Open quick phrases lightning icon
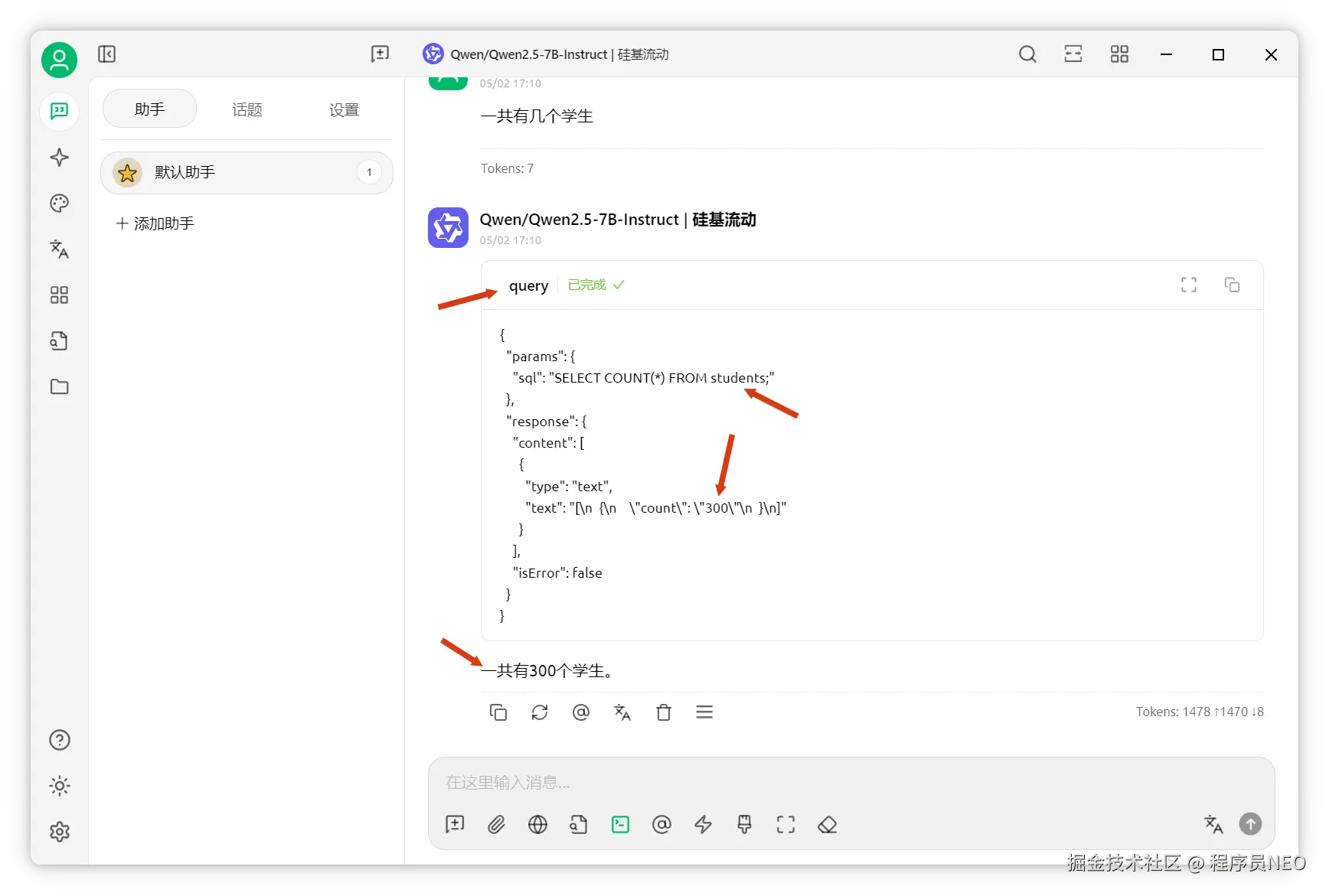This screenshot has height=896, width=1329. pos(703,824)
